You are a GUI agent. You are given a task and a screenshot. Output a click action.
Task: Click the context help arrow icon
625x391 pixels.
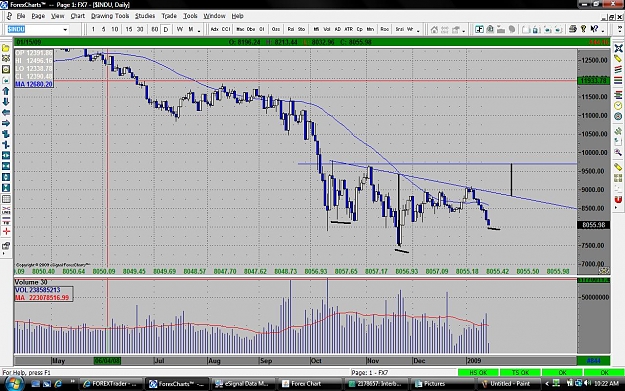[594, 29]
